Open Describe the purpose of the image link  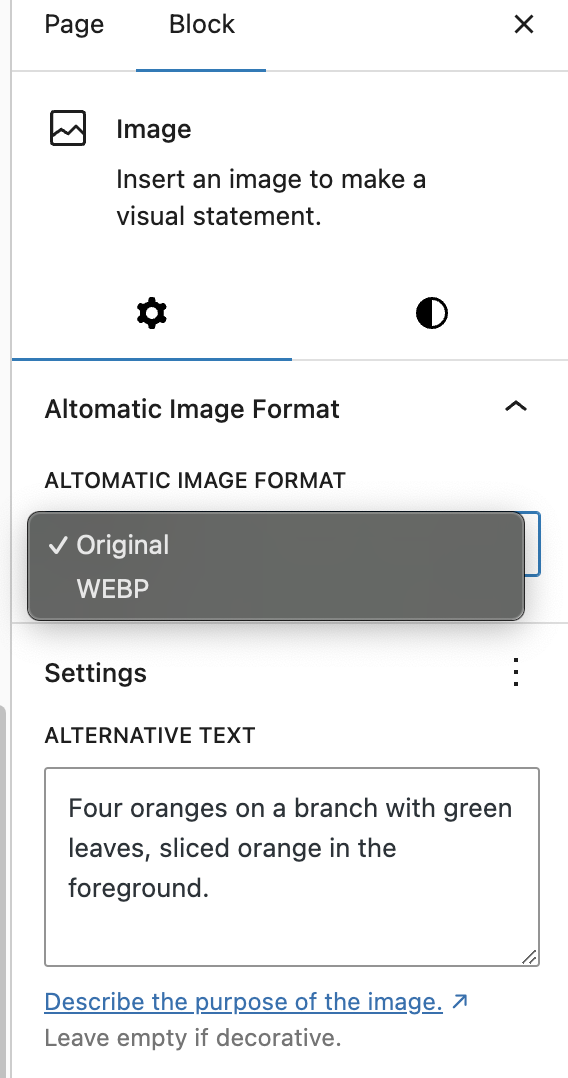point(243,1002)
